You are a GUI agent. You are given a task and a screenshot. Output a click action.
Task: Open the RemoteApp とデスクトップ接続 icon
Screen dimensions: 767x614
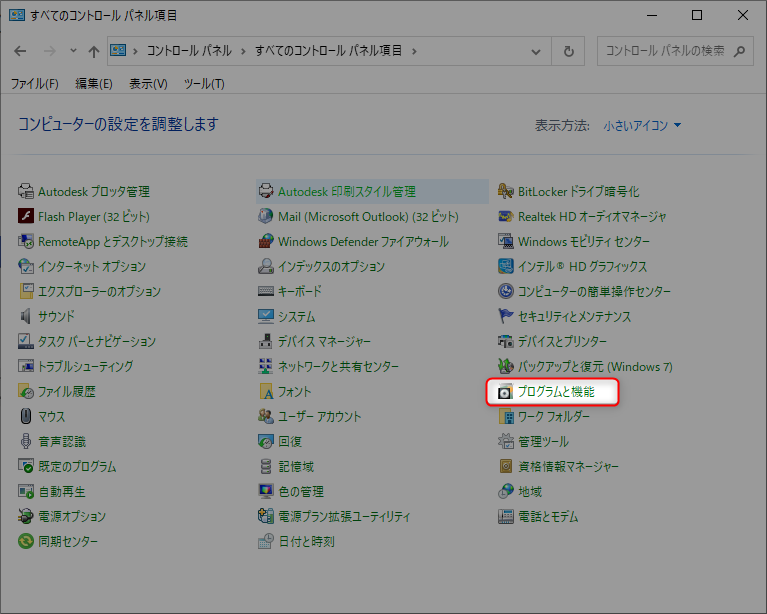tap(25, 241)
